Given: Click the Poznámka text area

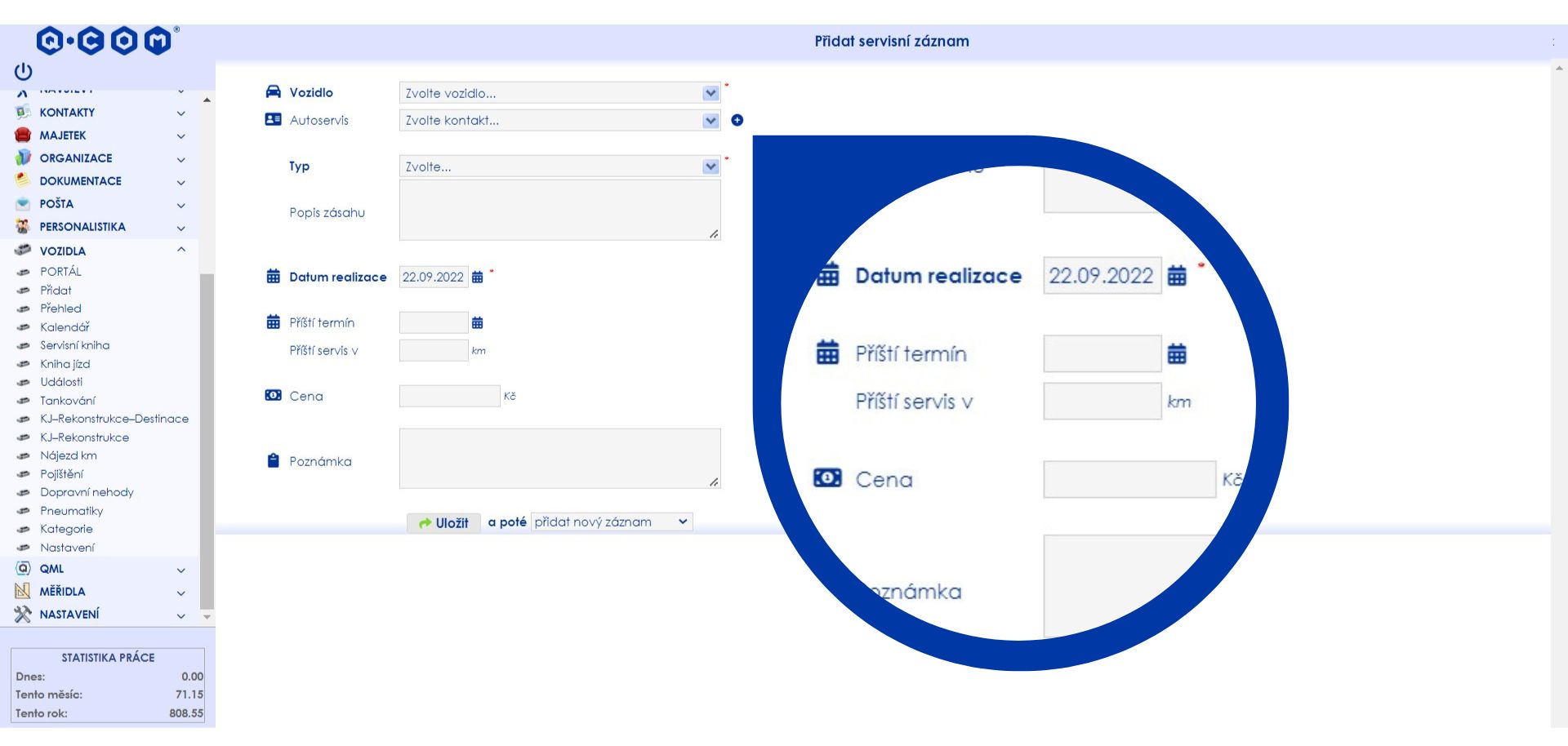Looking at the screenshot, I should coord(559,459).
